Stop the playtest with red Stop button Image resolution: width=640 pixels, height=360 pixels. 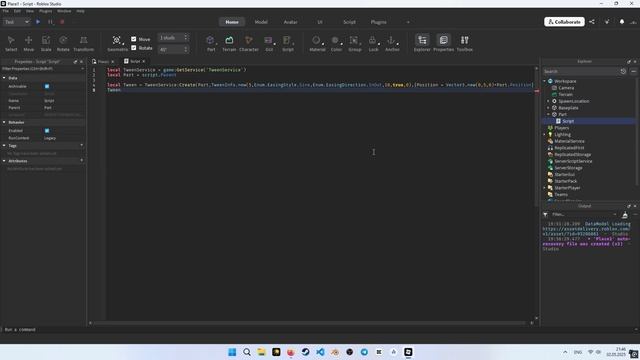[62, 22]
